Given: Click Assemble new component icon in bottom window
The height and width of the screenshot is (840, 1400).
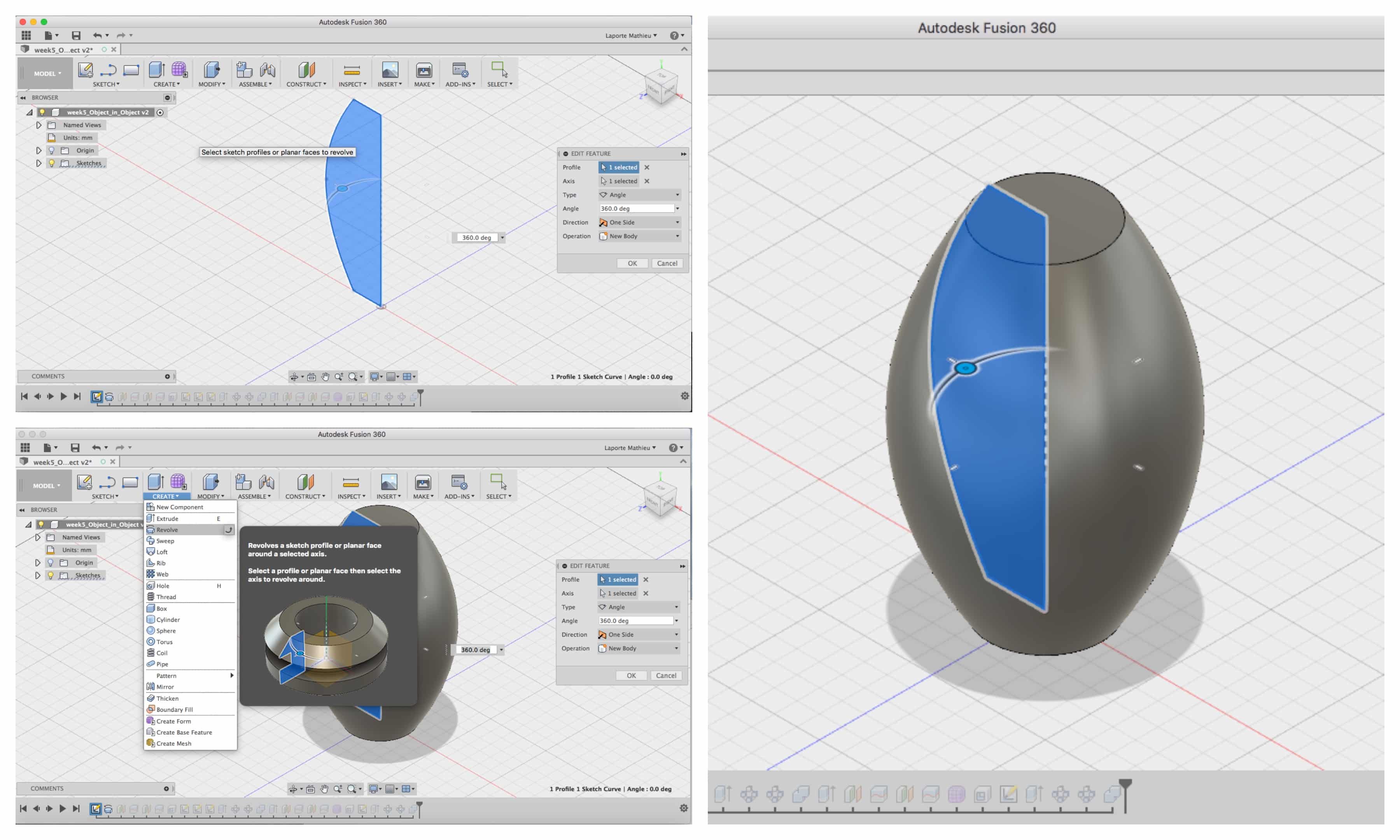Looking at the screenshot, I should click(x=243, y=482).
